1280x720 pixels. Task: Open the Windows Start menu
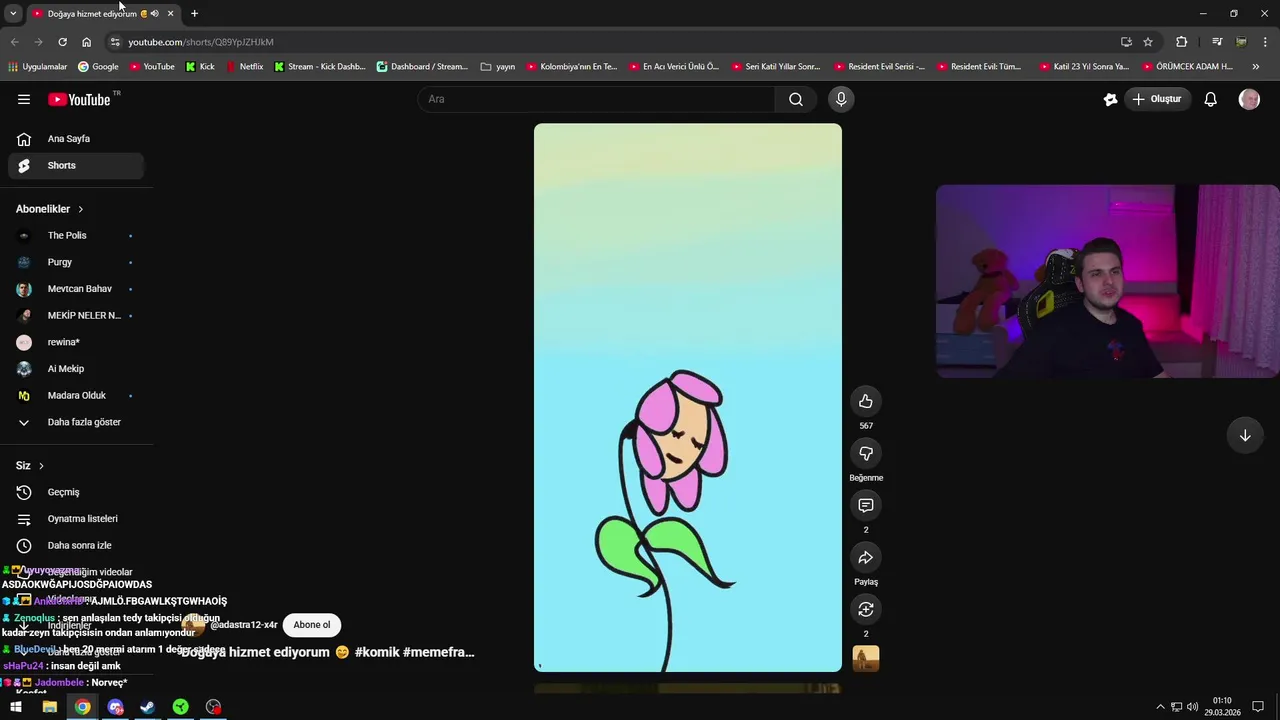(x=16, y=707)
